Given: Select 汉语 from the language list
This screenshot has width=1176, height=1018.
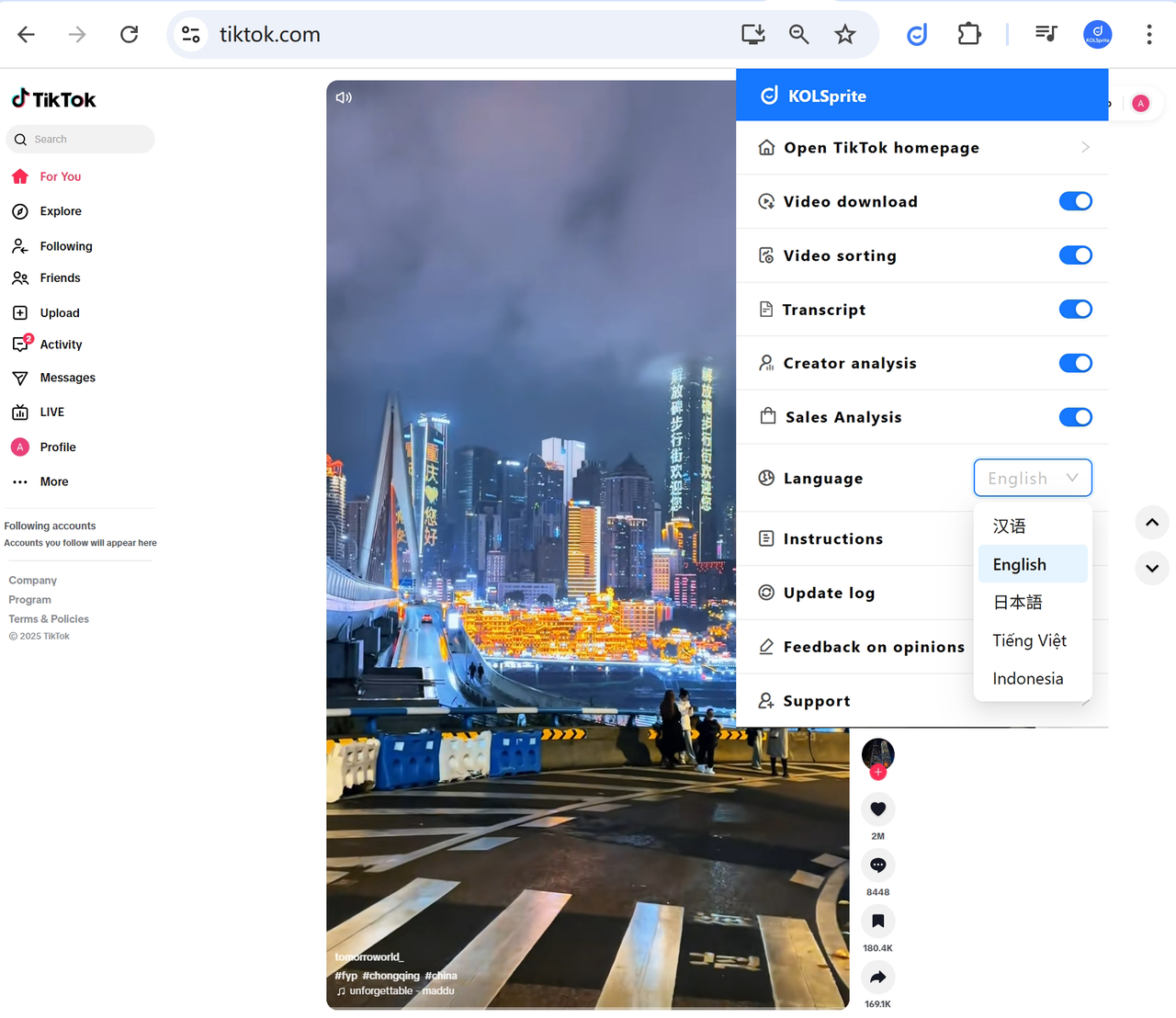Looking at the screenshot, I should point(1033,526).
